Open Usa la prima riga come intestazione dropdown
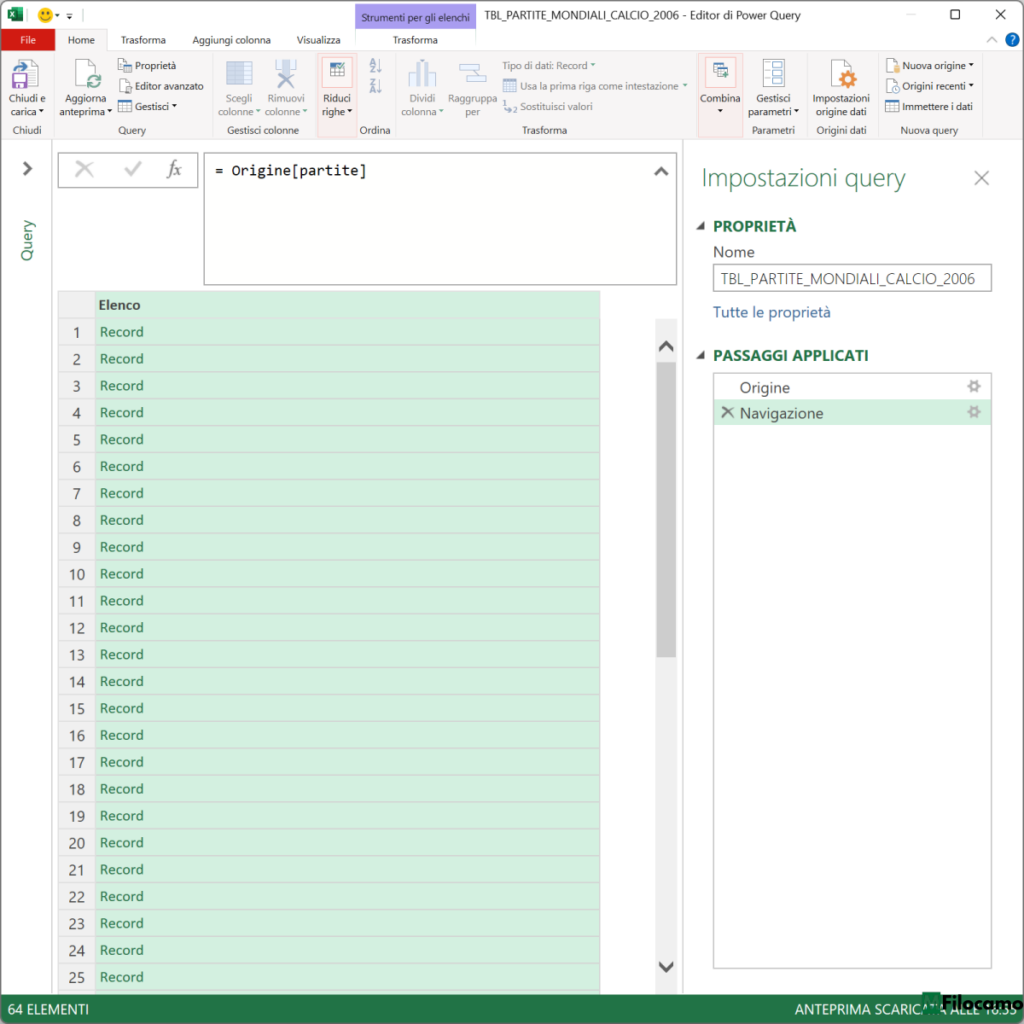 point(595,86)
